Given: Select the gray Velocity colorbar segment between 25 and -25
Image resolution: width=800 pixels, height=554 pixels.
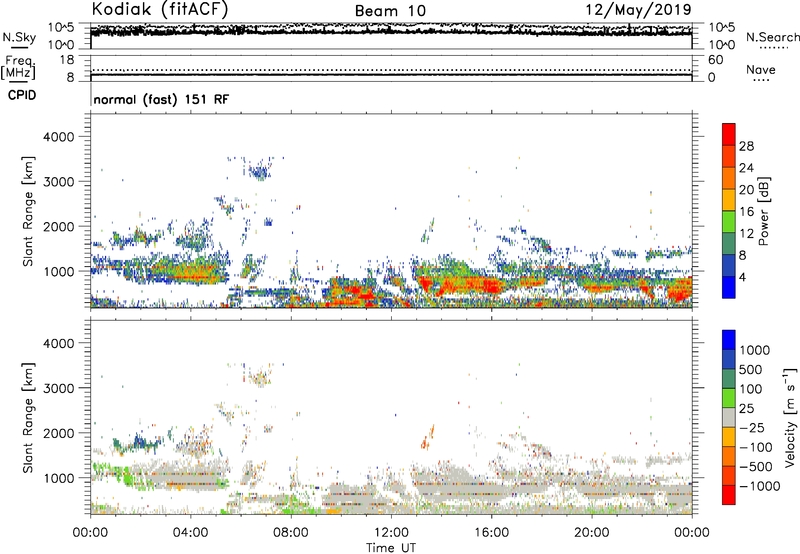Looking at the screenshot, I should pyautogui.click(x=729, y=417).
